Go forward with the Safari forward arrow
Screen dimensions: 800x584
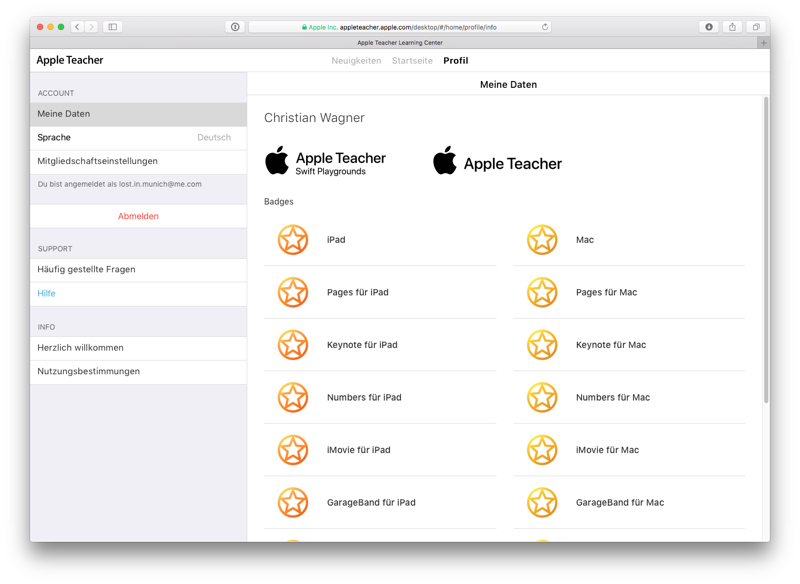tap(91, 27)
